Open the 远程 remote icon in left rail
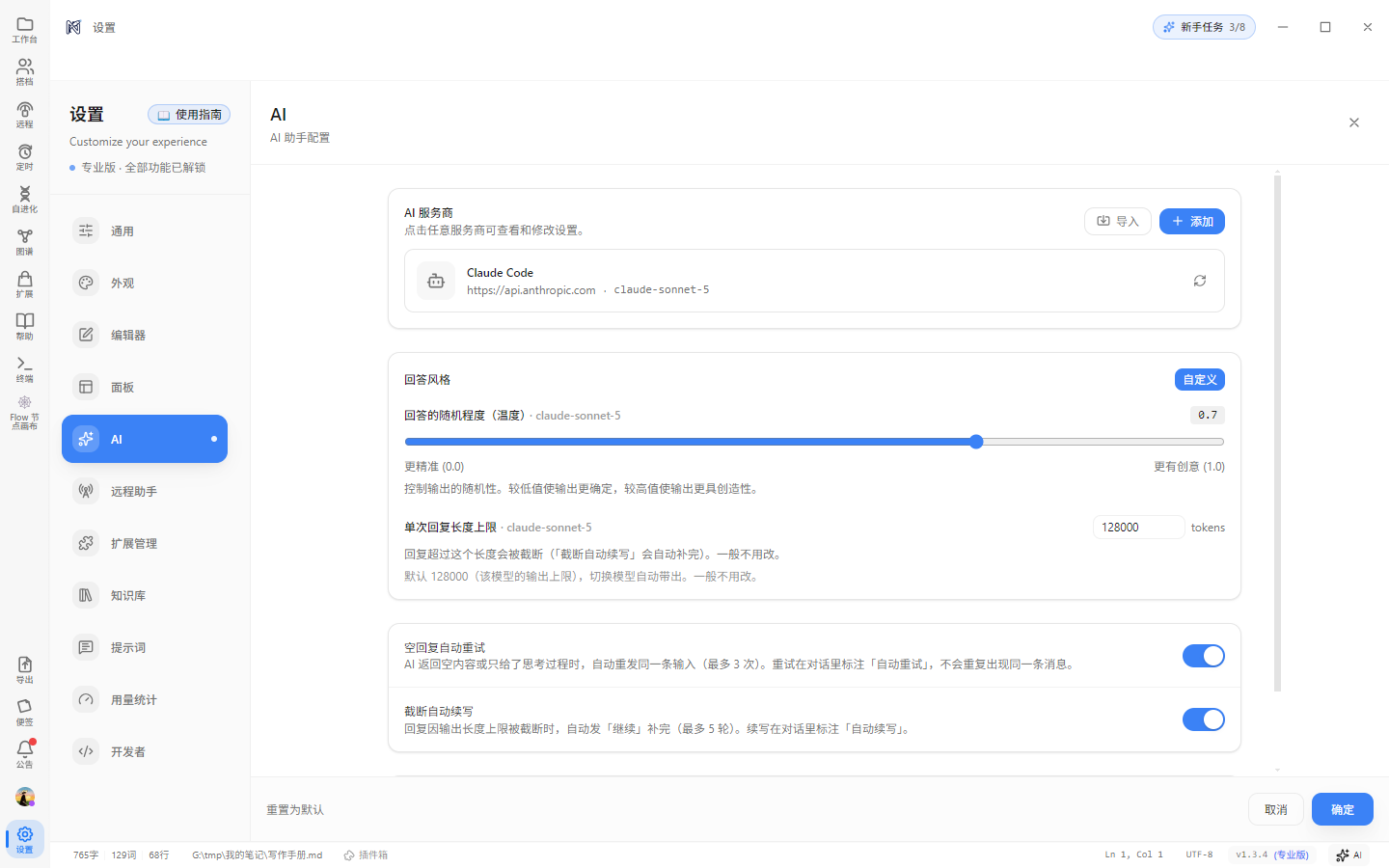The width and height of the screenshot is (1389, 868). [25, 114]
